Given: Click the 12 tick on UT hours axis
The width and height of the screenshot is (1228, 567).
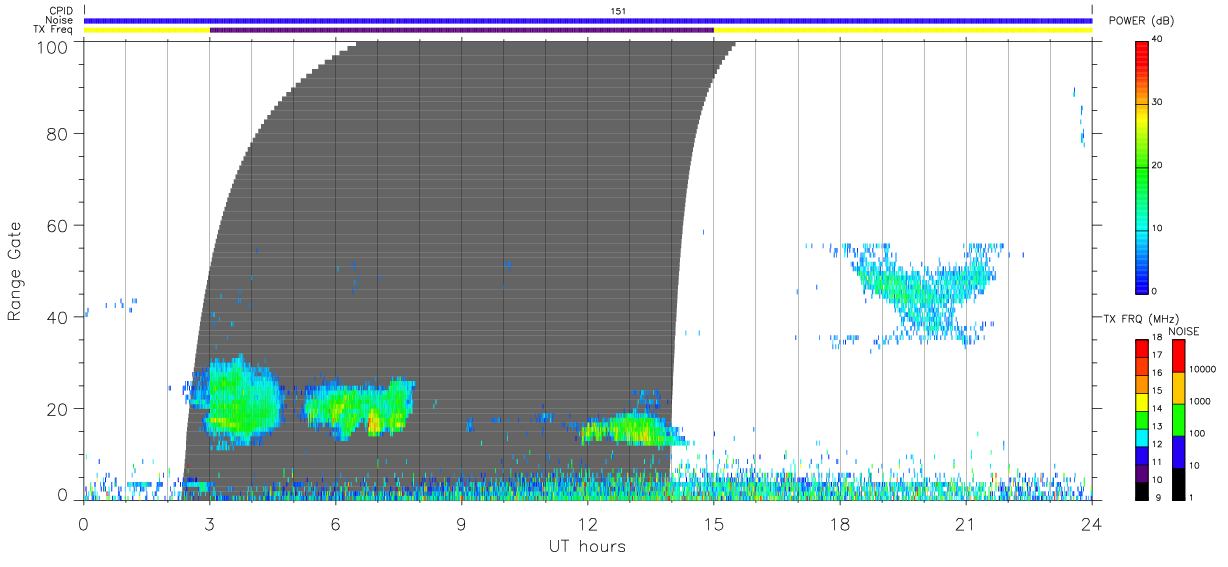Looking at the screenshot, I should coord(588,523).
